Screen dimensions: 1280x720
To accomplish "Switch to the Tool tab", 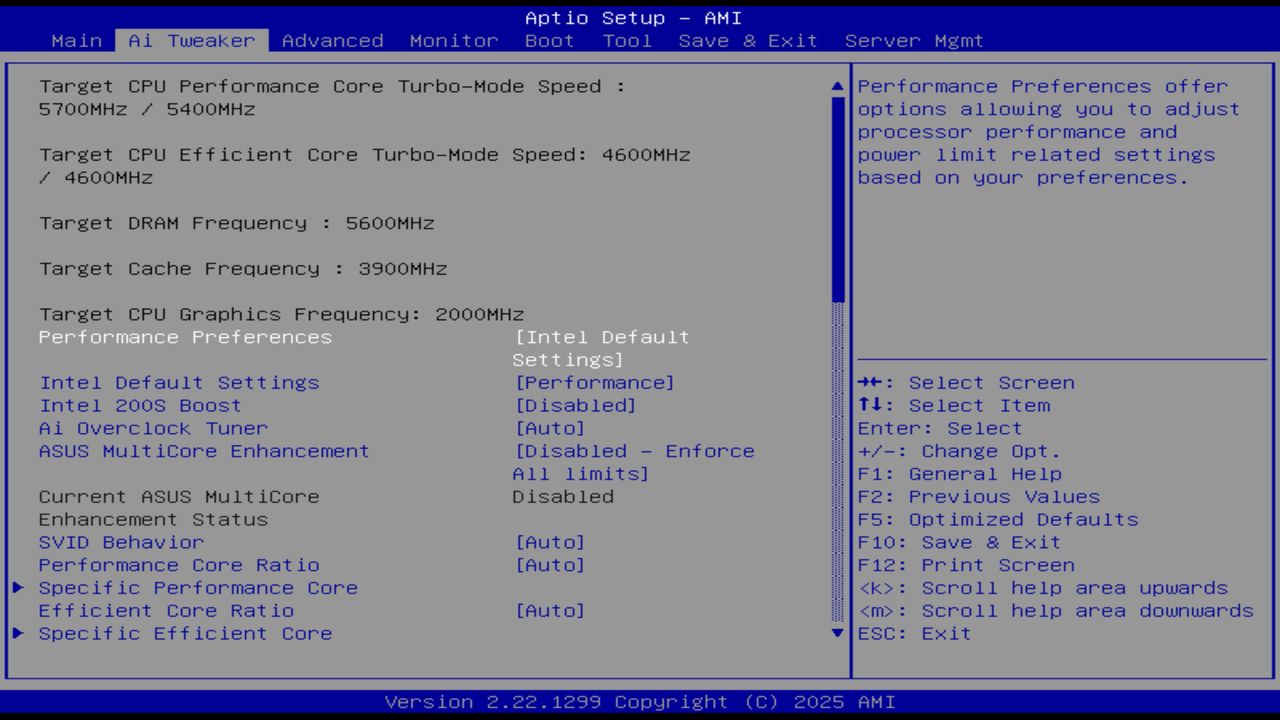I will click(627, 40).
